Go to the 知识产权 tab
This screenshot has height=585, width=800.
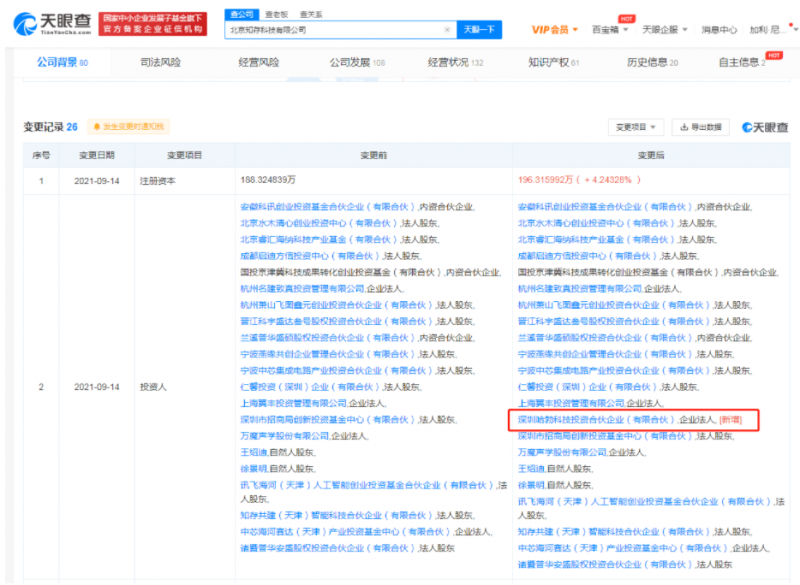click(x=552, y=62)
